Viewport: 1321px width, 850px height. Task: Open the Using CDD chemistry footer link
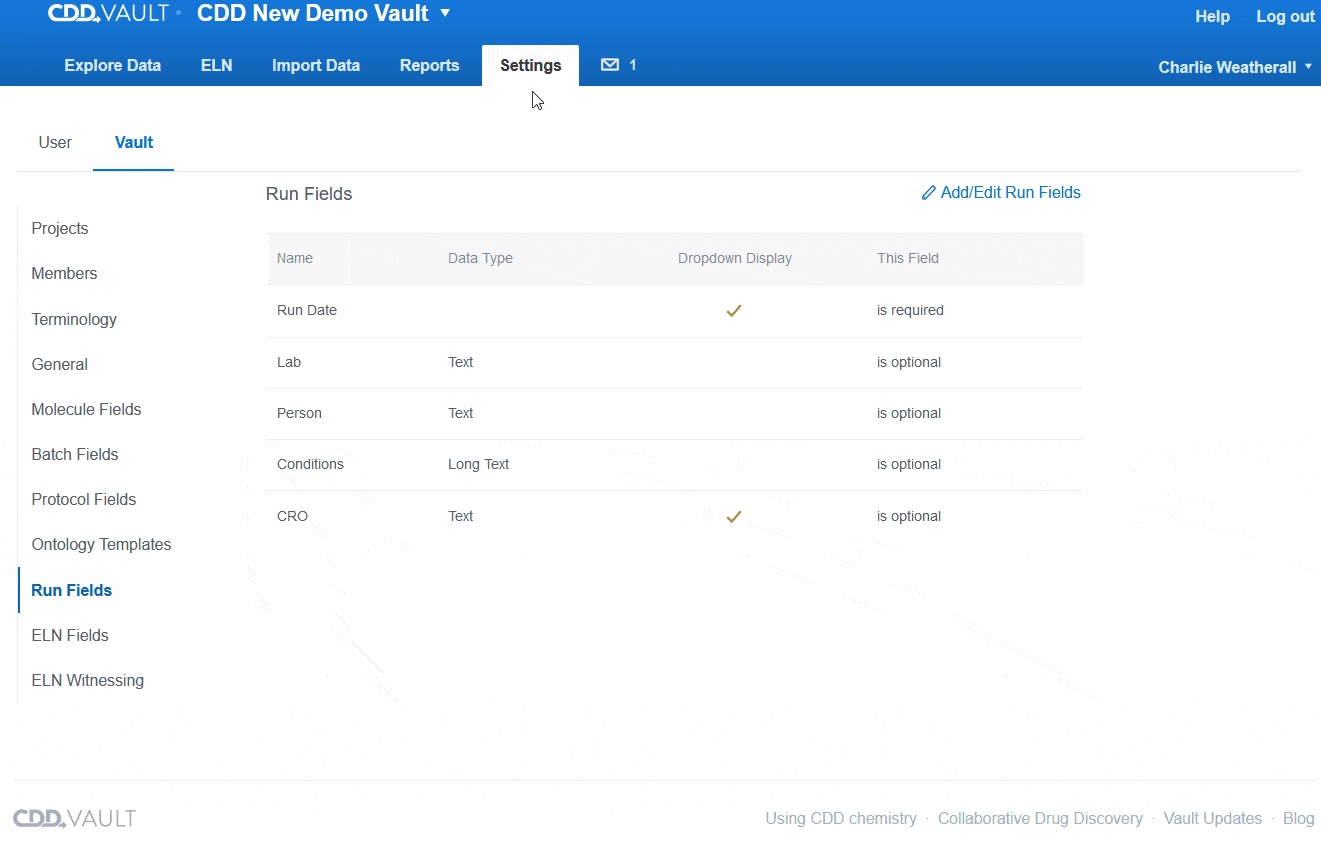tap(841, 818)
